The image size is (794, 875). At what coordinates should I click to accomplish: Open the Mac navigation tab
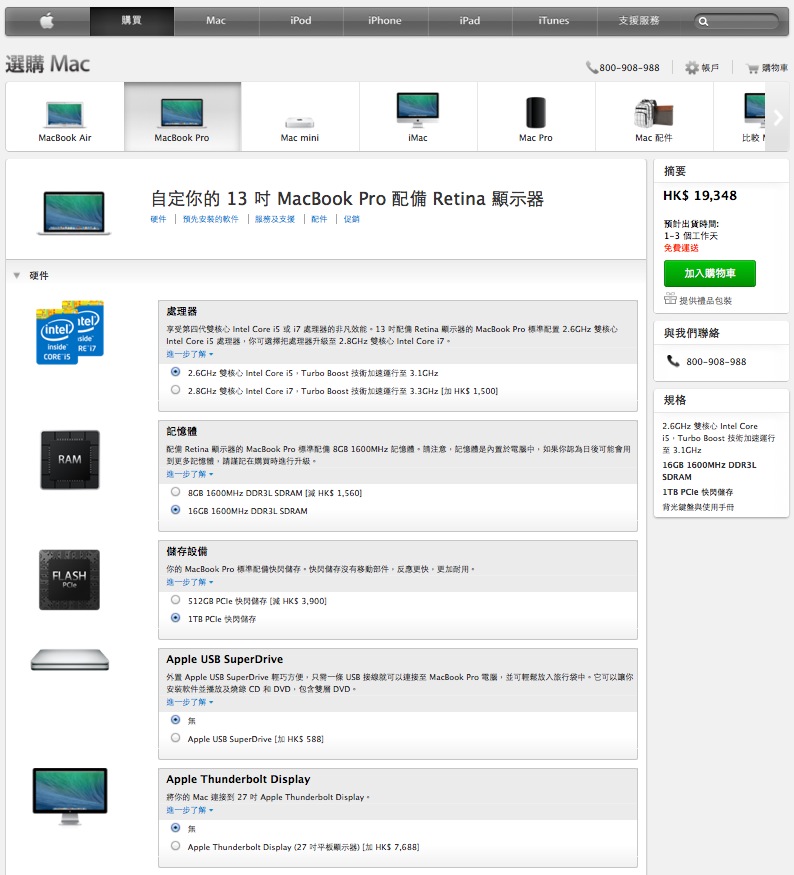pyautogui.click(x=216, y=21)
